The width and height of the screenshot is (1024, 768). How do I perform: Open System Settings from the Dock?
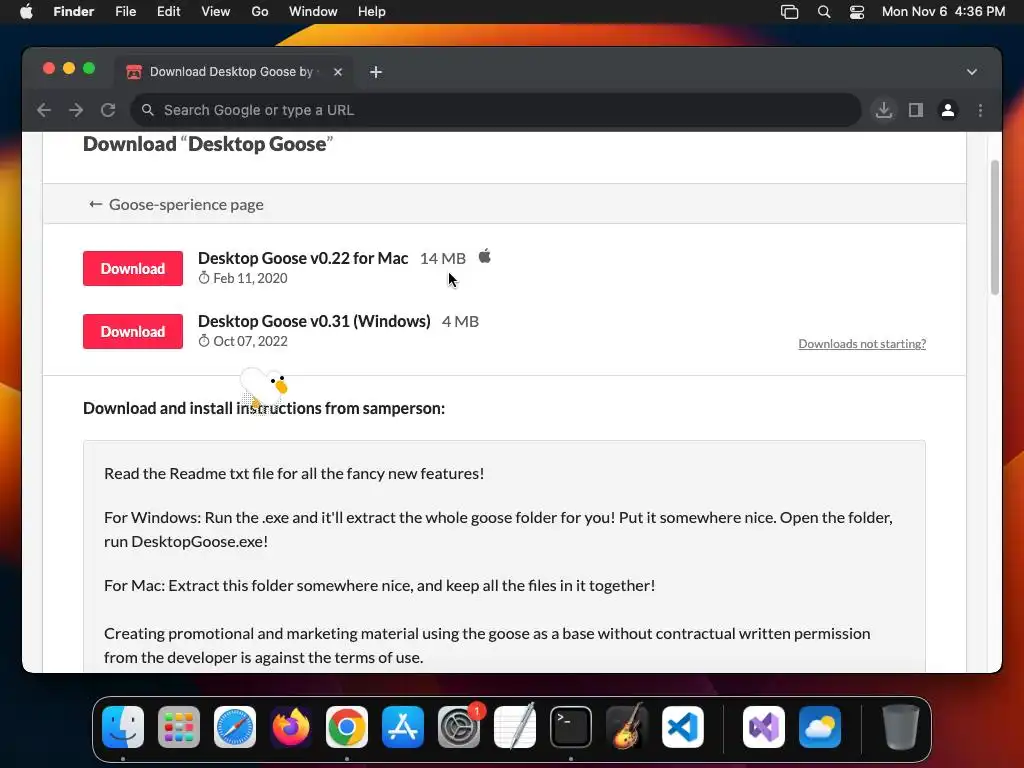click(x=459, y=727)
